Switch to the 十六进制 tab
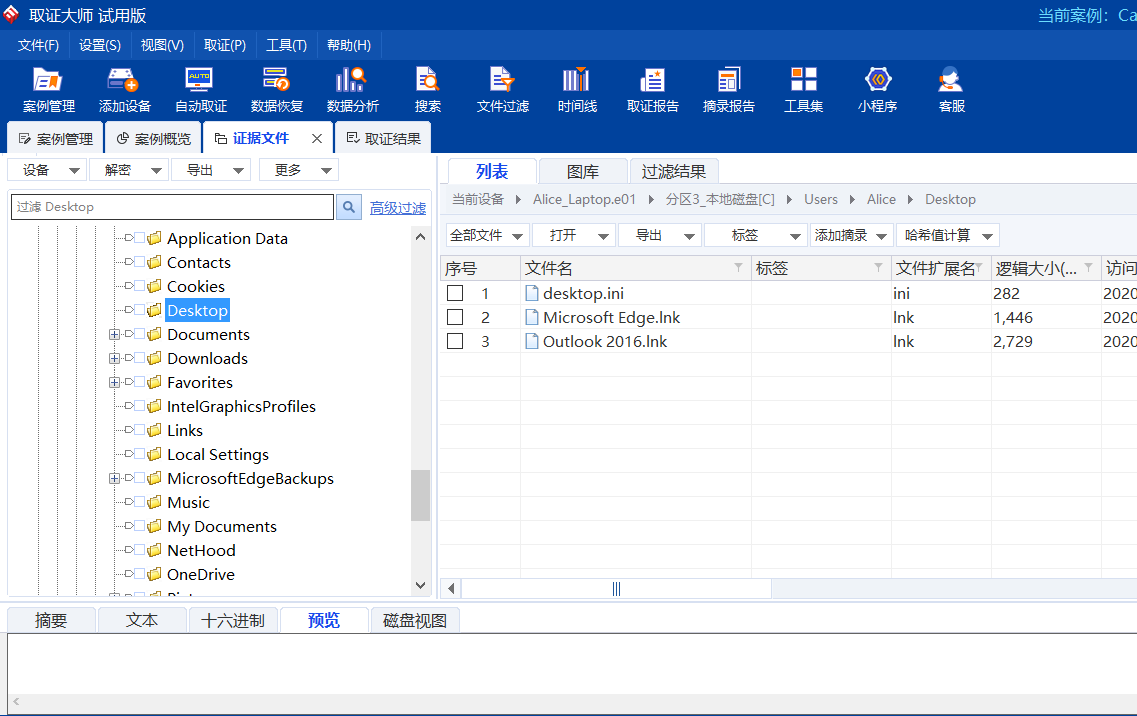The height and width of the screenshot is (716, 1137). point(233,620)
